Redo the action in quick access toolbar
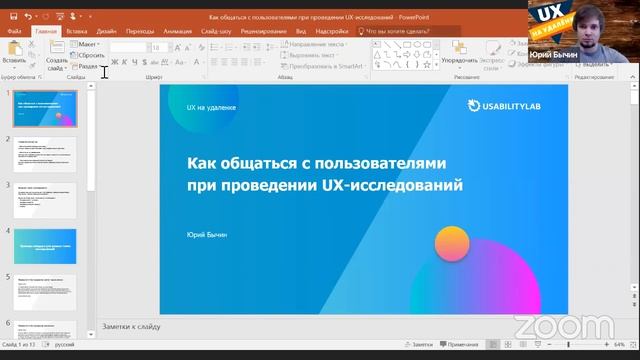The image size is (640, 360). 46,16
